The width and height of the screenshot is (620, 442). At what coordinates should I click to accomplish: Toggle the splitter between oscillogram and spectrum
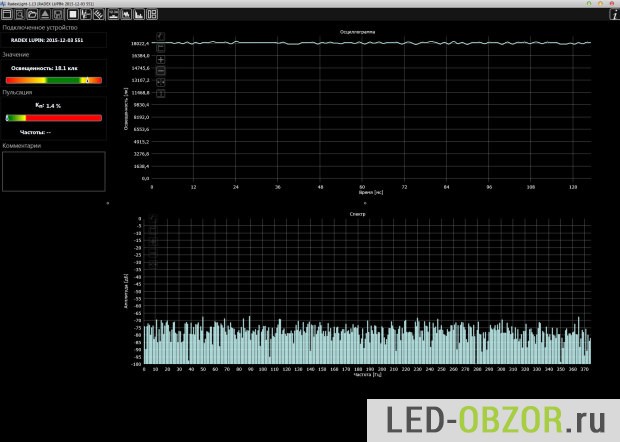point(365,202)
